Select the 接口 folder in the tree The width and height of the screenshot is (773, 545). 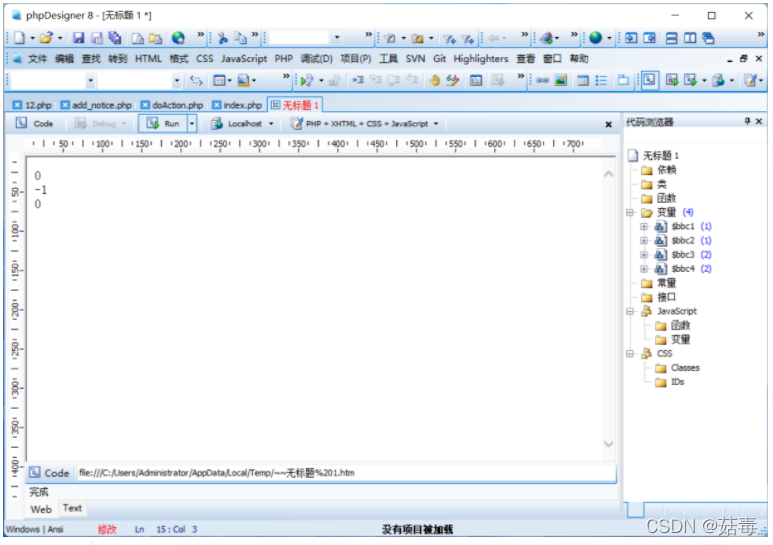[x=659, y=297]
